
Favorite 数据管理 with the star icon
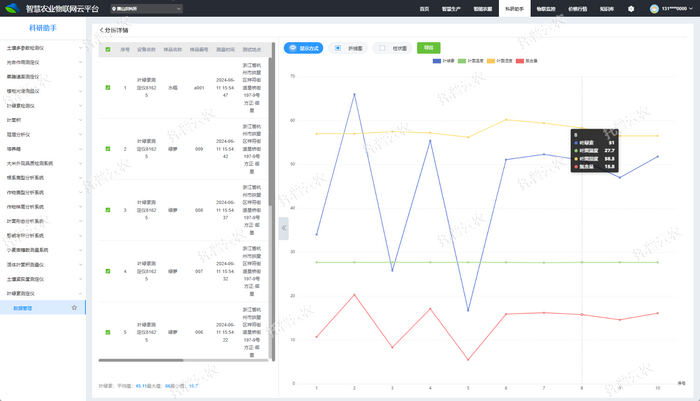click(74, 308)
